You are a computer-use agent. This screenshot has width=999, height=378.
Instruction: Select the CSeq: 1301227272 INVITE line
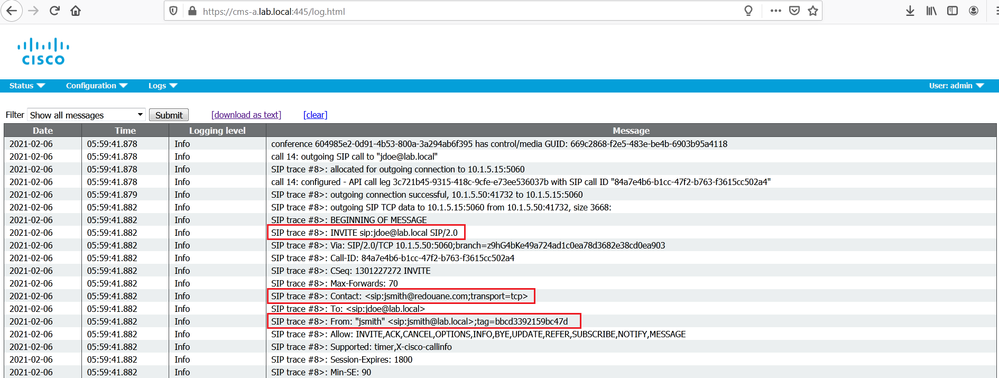(351, 271)
